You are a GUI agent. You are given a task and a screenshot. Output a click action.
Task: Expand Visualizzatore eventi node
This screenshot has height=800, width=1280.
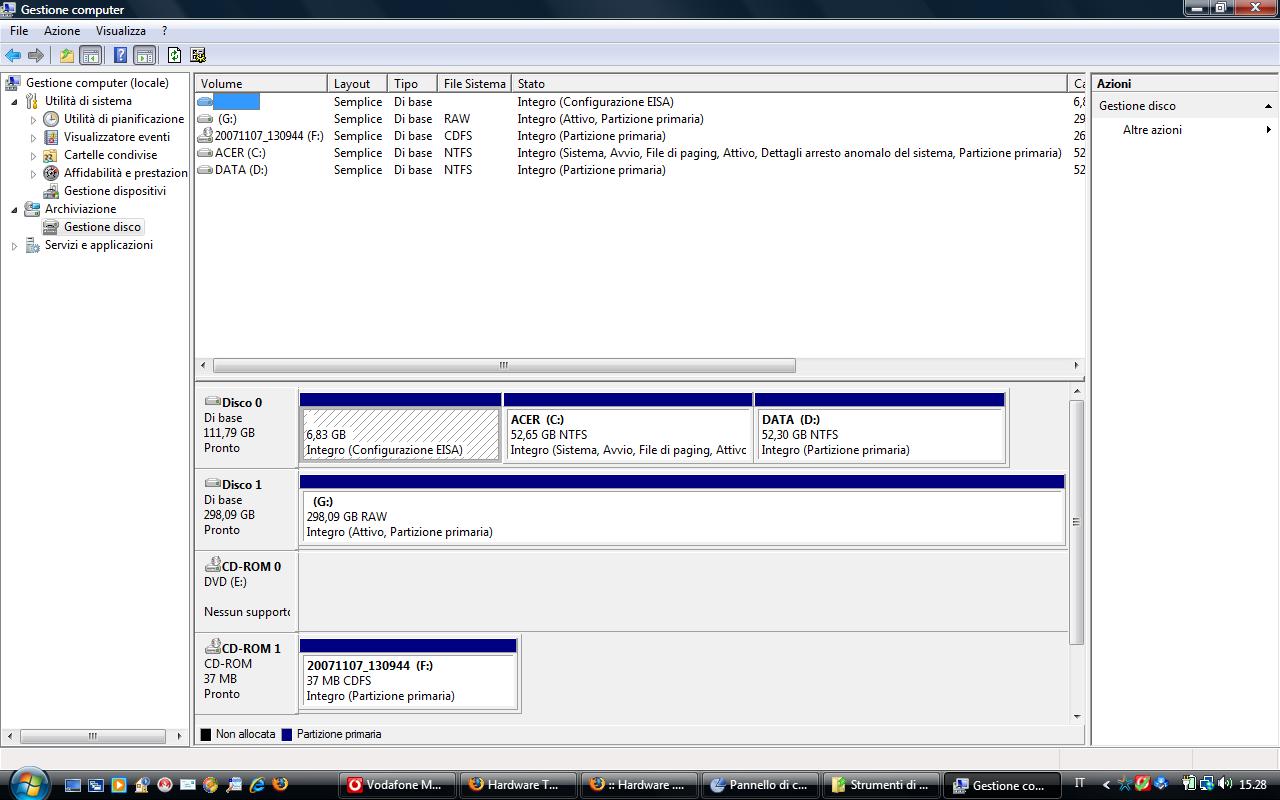coord(33,137)
